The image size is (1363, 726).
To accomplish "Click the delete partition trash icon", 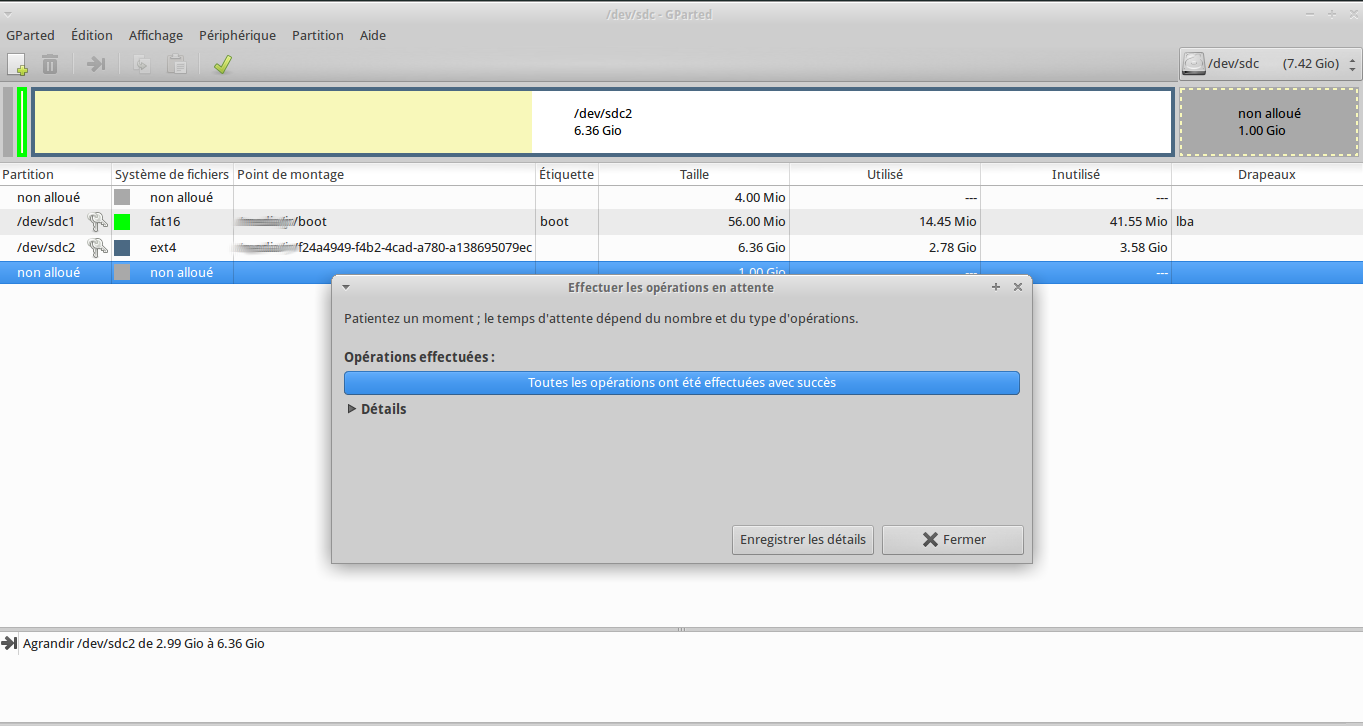I will point(50,65).
